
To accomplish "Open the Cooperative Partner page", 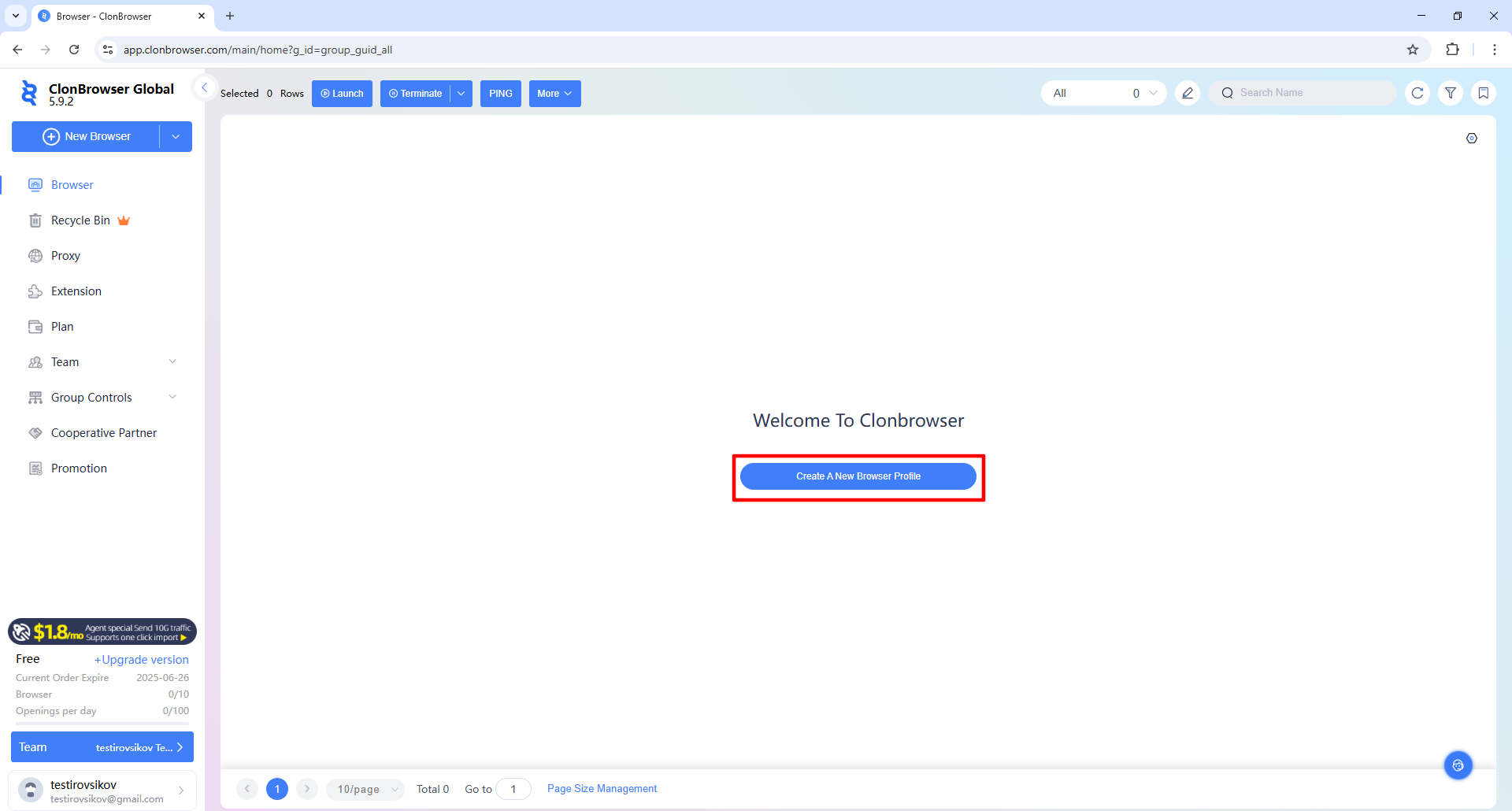I will (x=103, y=432).
